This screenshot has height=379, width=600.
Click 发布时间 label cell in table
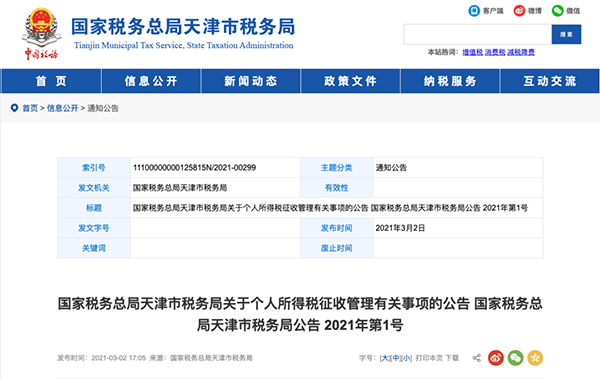[337, 228]
